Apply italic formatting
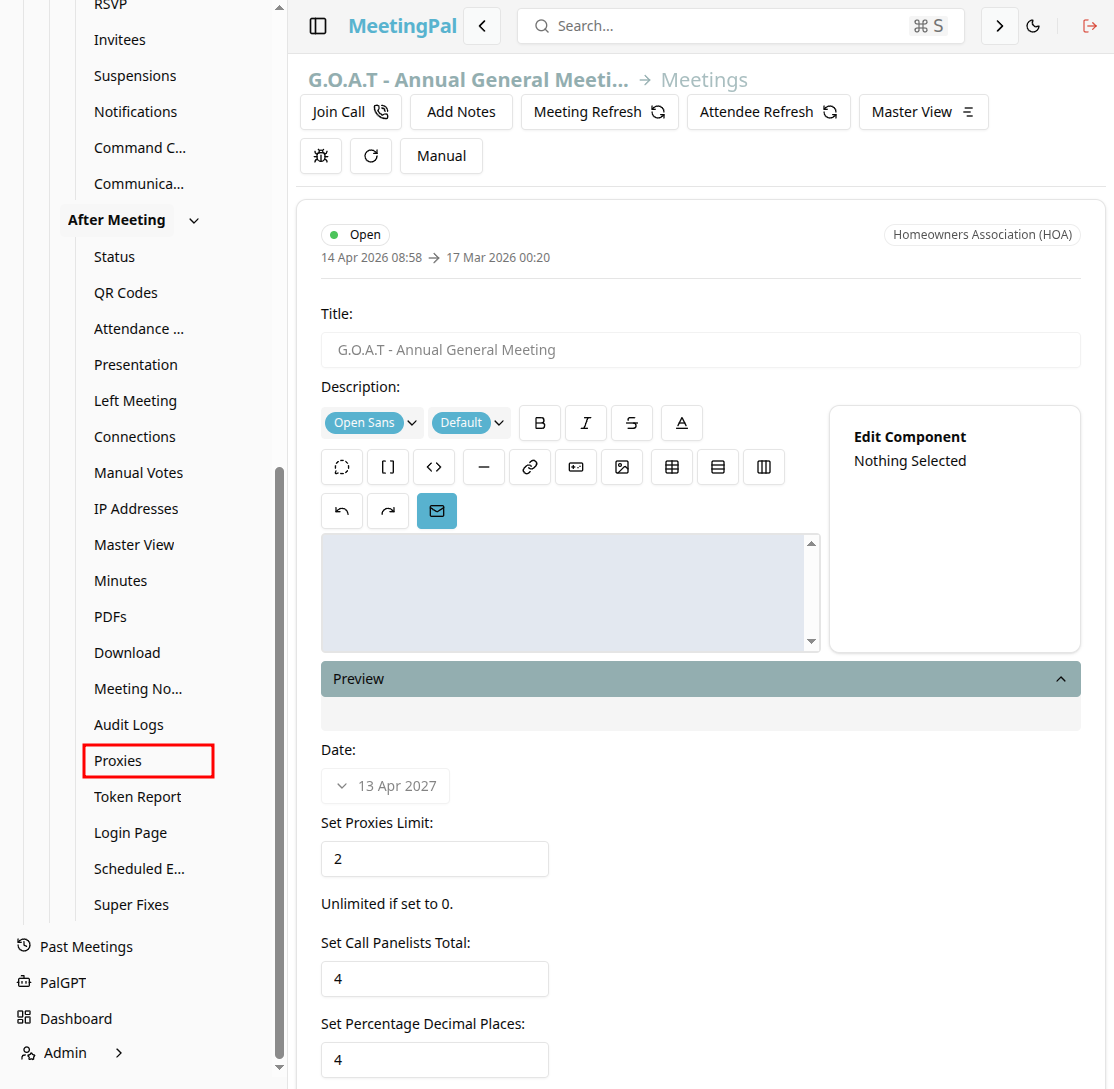Image resolution: width=1114 pixels, height=1089 pixels. (x=585, y=423)
